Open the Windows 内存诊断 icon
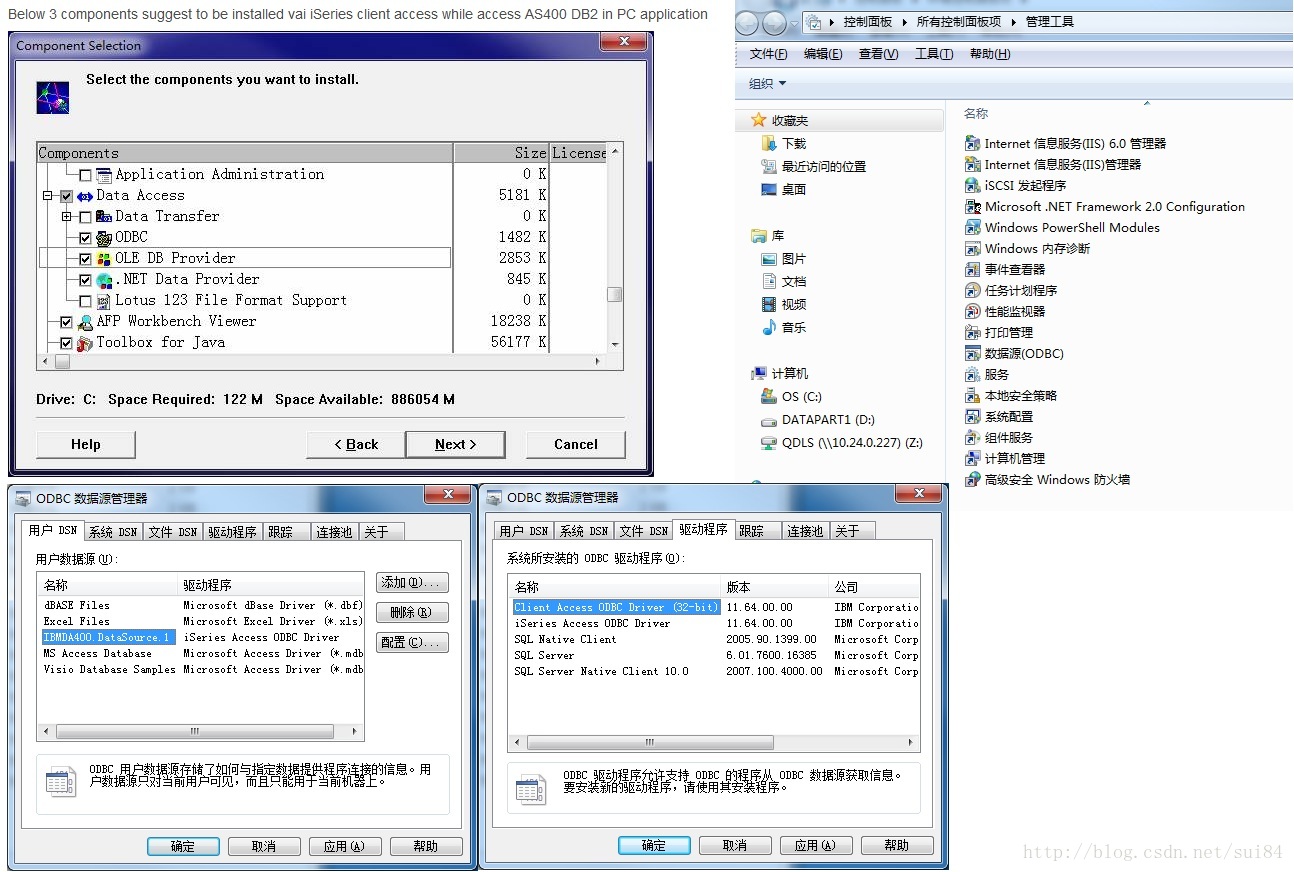This screenshot has height=872, width=1294. (972, 249)
